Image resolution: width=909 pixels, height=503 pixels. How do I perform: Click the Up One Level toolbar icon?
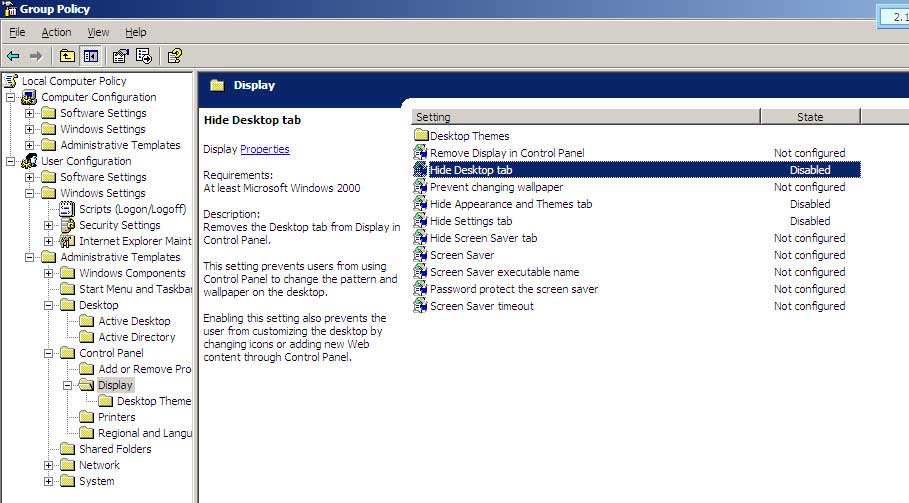click(x=67, y=56)
